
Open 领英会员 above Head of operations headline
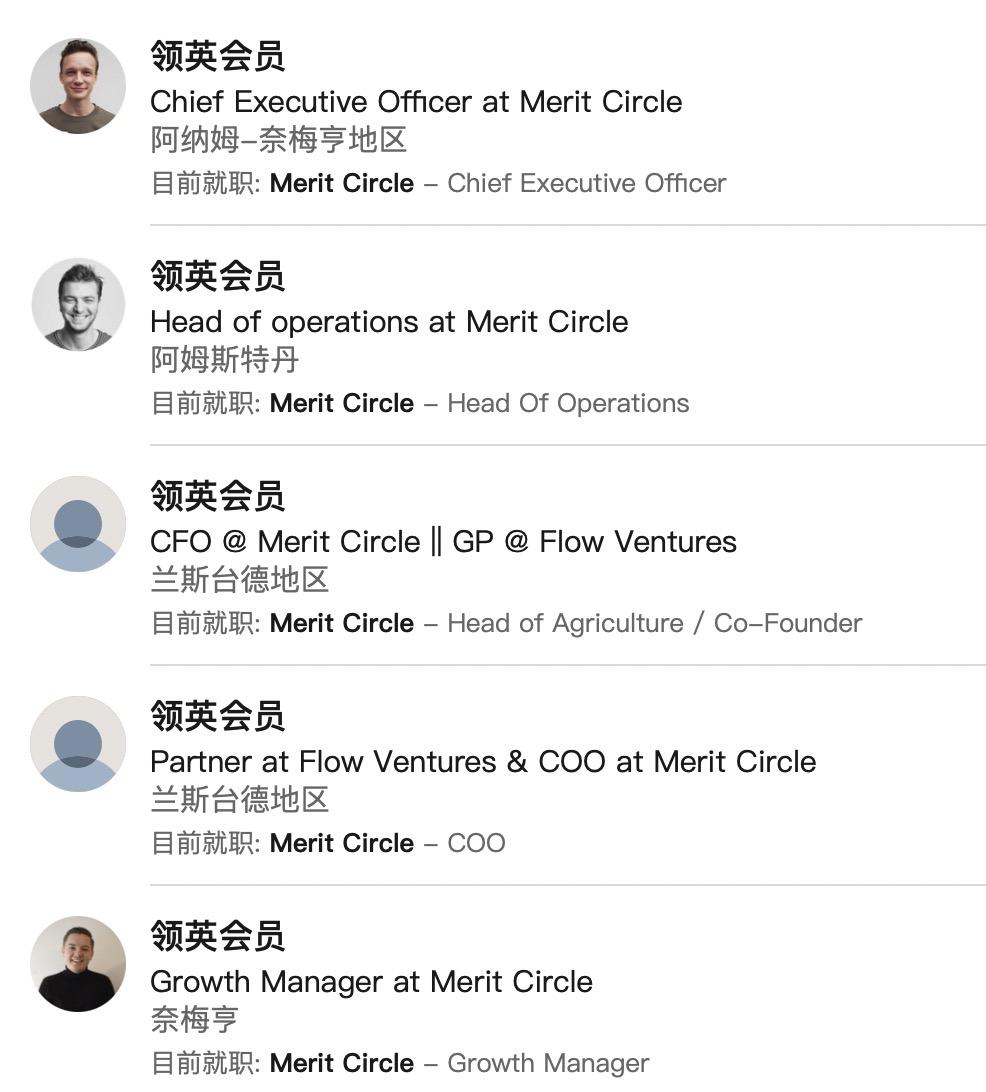point(217,276)
